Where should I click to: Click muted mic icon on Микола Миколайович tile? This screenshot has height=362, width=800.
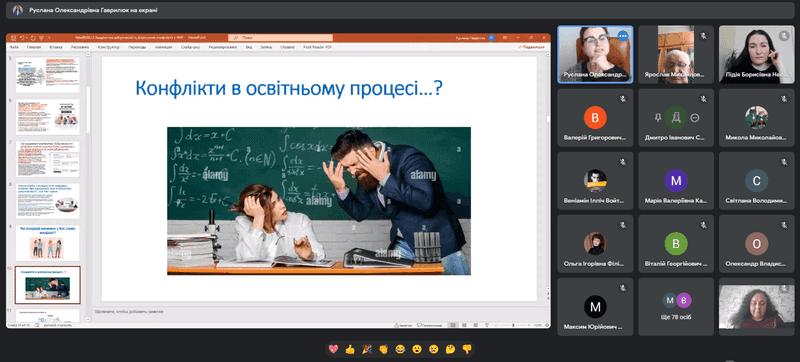tap(784, 99)
